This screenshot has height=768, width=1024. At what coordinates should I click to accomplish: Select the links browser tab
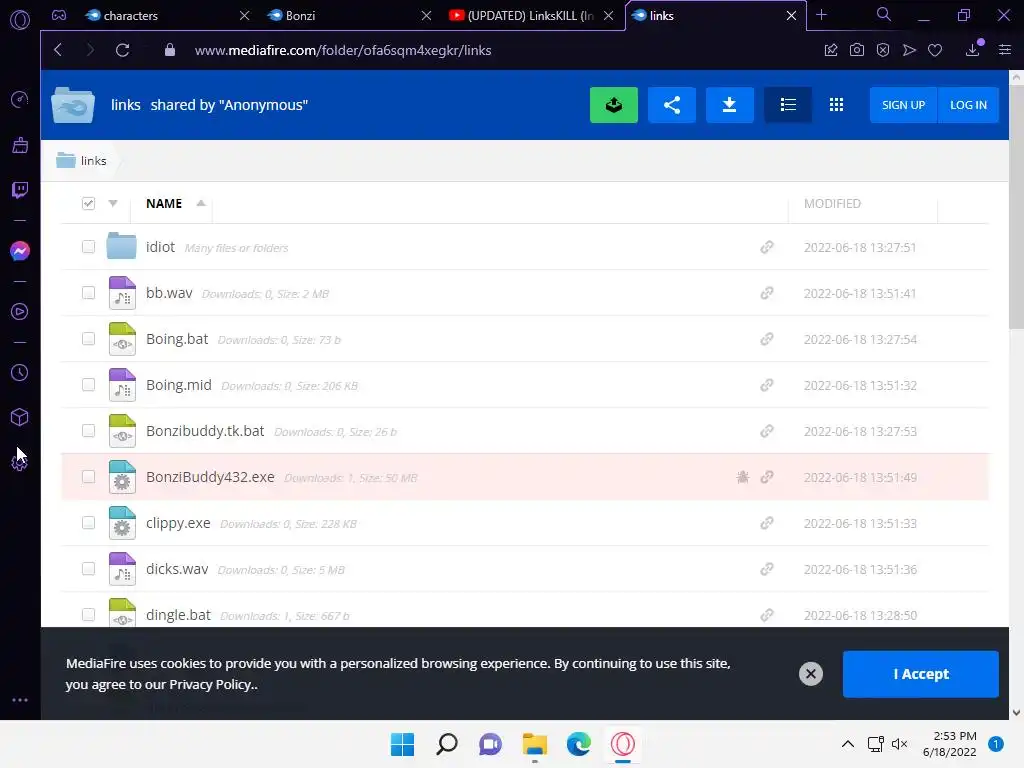716,15
